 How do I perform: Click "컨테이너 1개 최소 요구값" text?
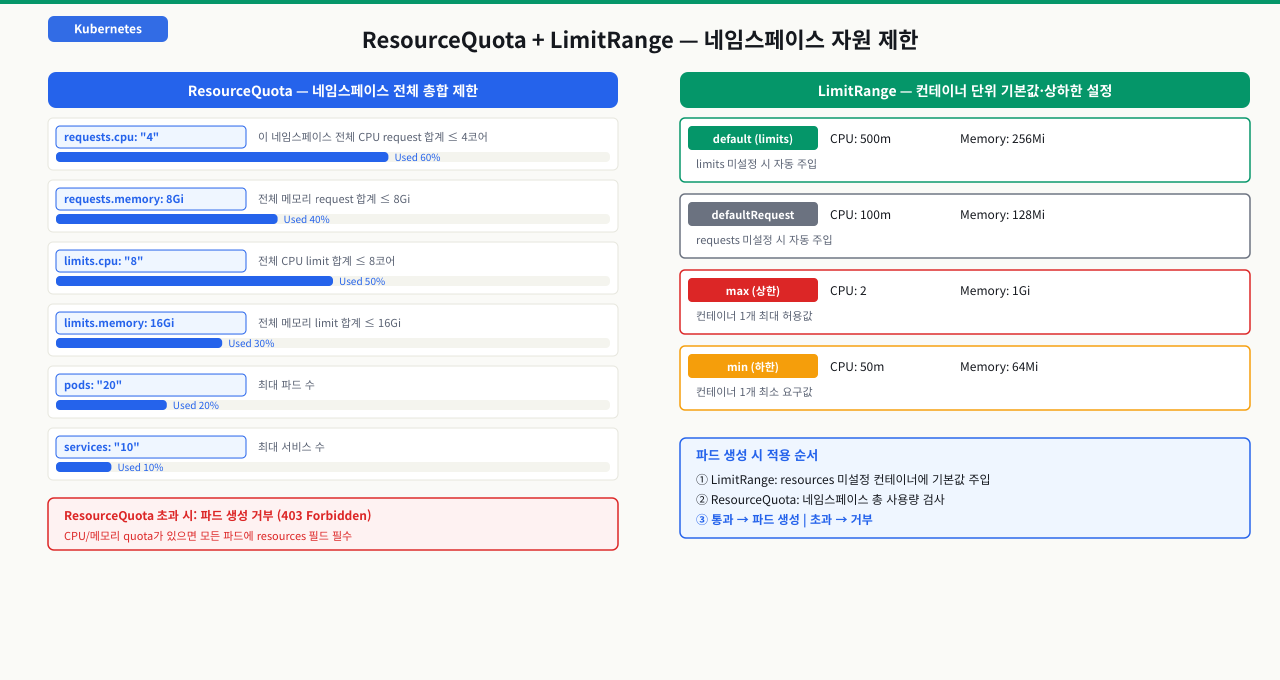[754, 391]
